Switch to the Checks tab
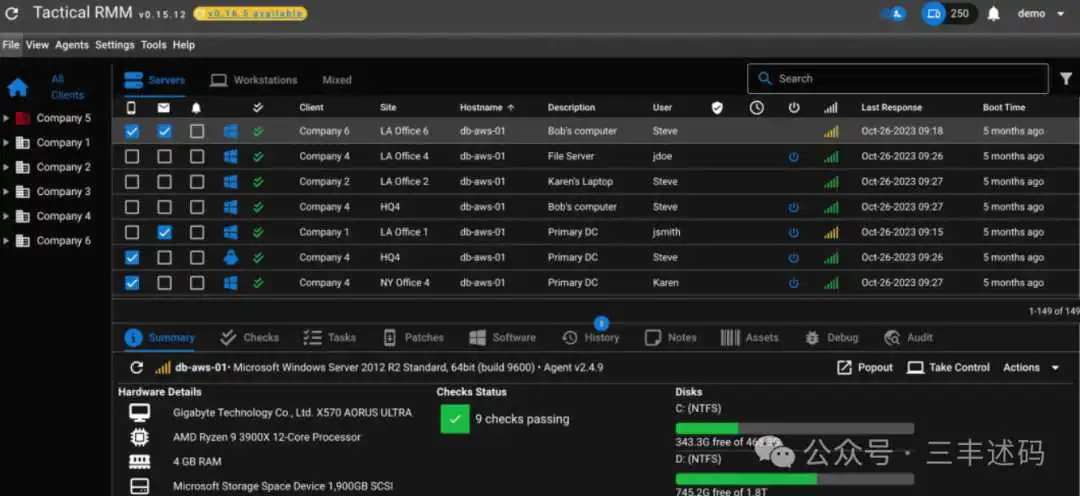This screenshot has height=496, width=1080. coord(249,338)
